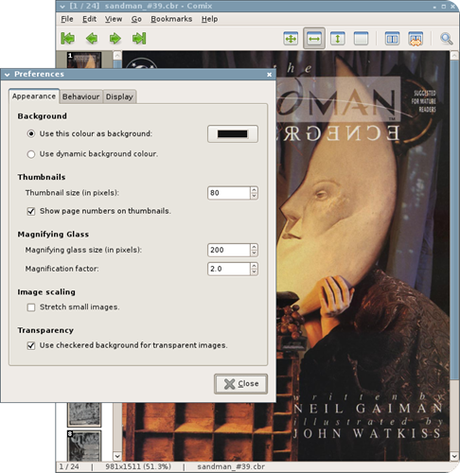Activate the magnifying glass tool icon
460x473 pixels.
tap(446, 39)
